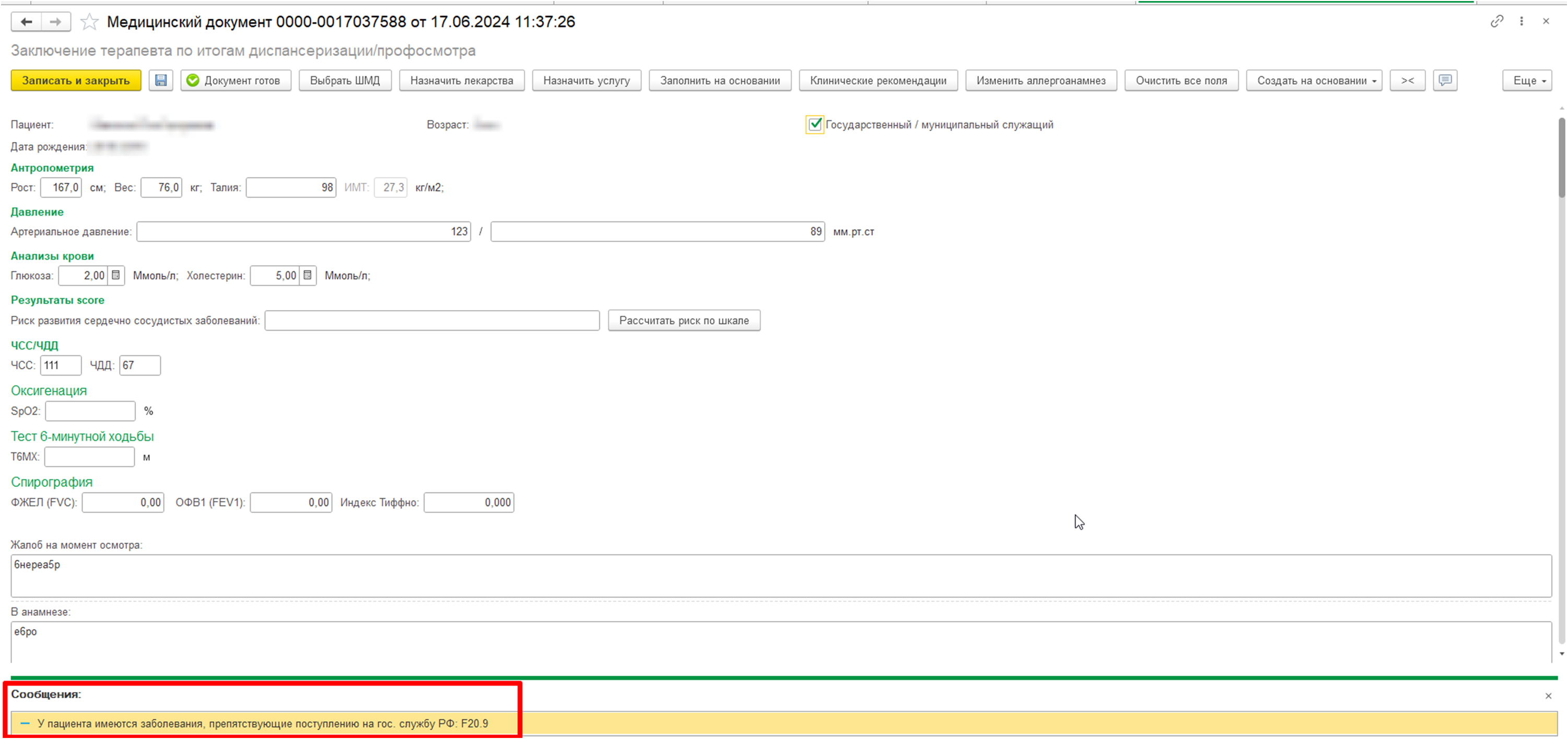
Task: Open comments via speech bubble icon
Action: click(x=1444, y=80)
